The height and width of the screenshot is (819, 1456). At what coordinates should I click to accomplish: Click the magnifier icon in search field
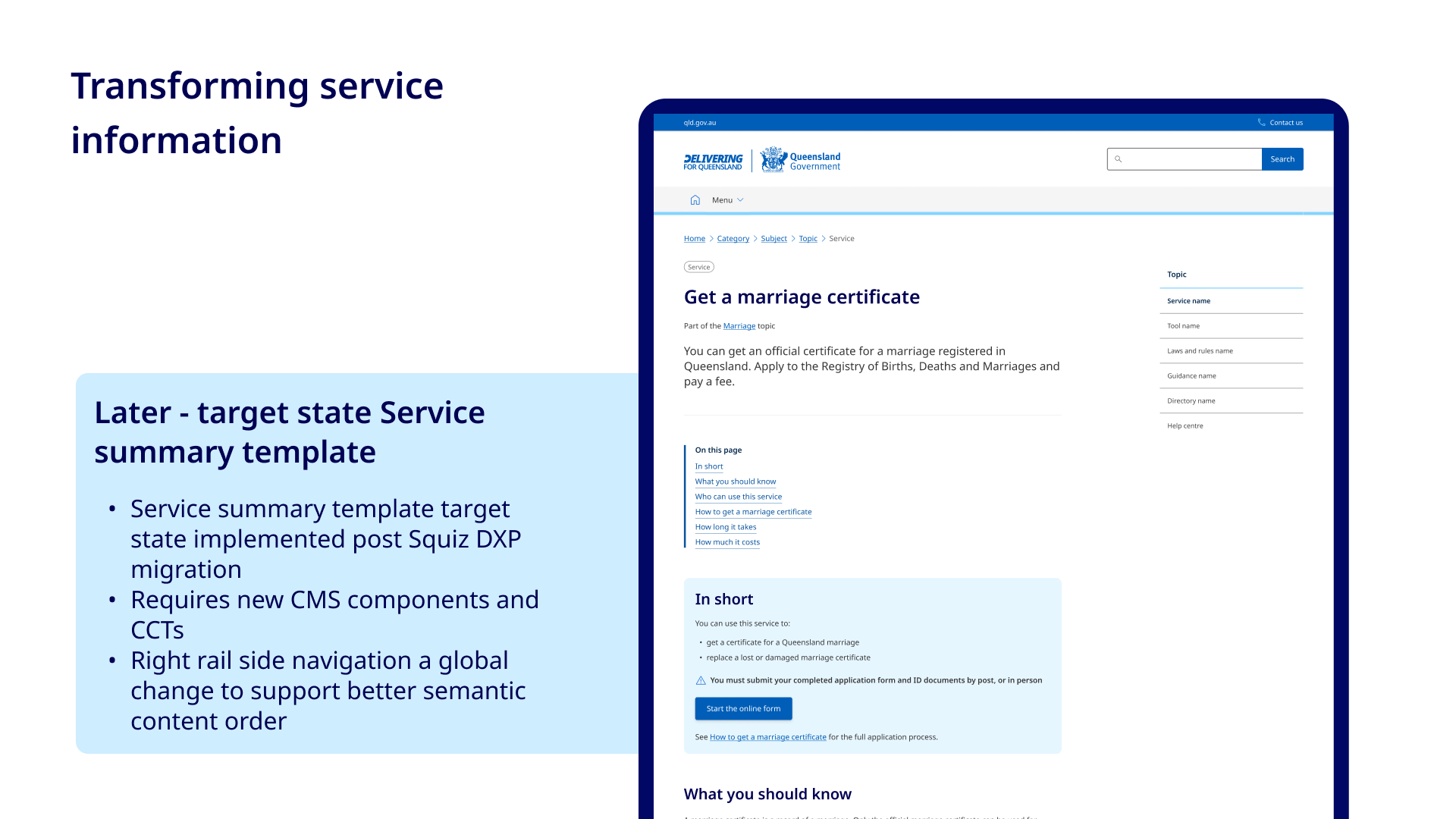pos(1118,159)
